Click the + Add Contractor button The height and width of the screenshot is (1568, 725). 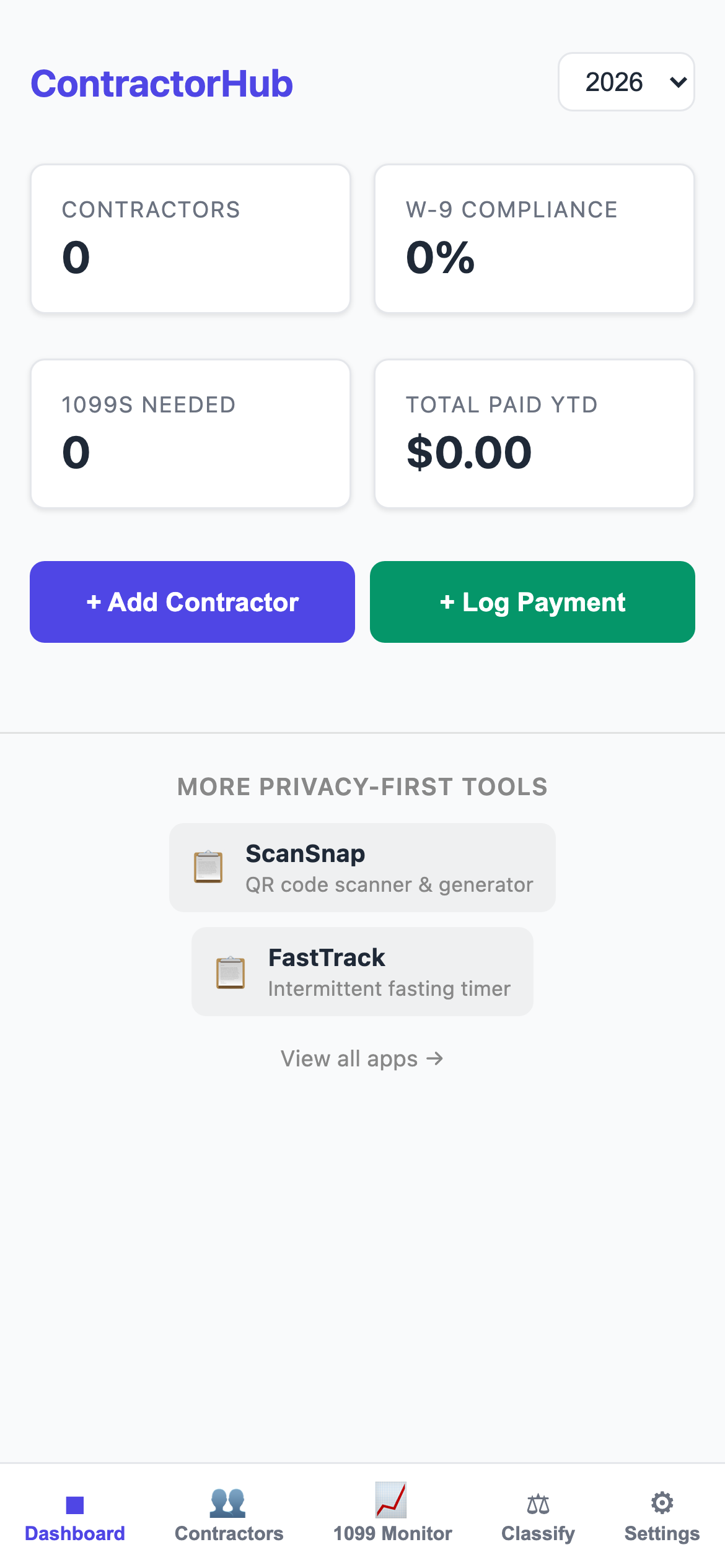(192, 601)
